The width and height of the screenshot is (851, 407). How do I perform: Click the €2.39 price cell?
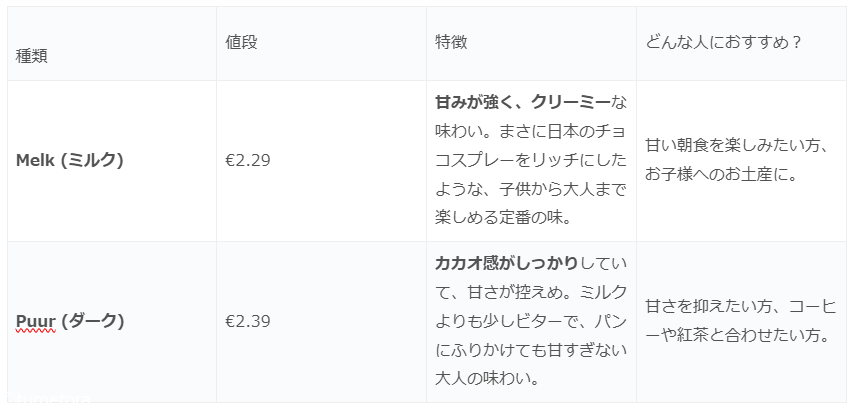pyautogui.click(x=248, y=321)
